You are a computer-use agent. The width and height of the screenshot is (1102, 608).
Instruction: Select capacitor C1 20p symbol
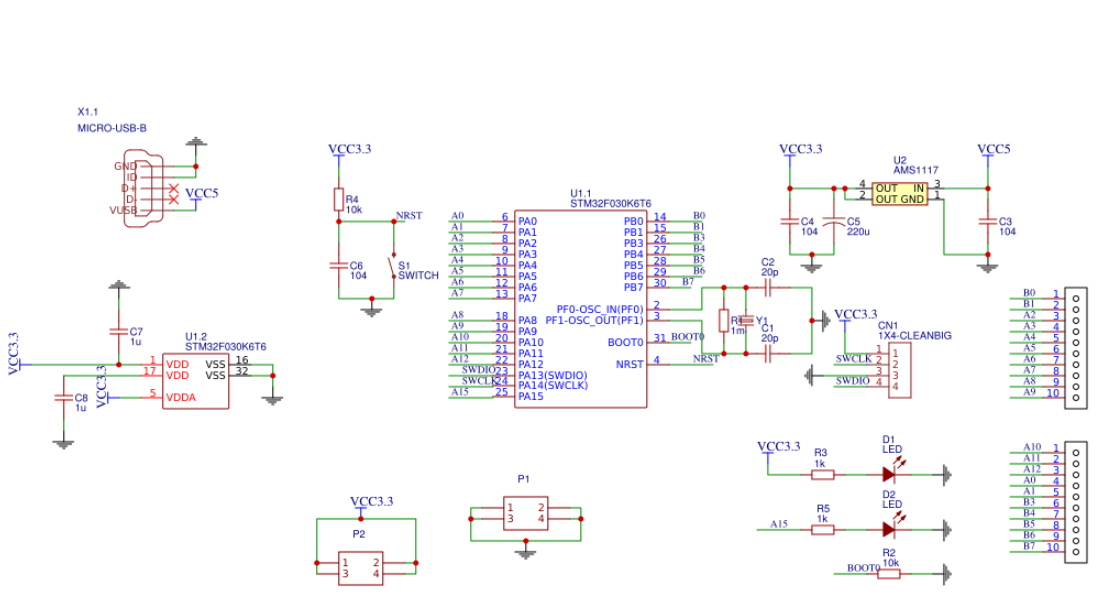(767, 354)
